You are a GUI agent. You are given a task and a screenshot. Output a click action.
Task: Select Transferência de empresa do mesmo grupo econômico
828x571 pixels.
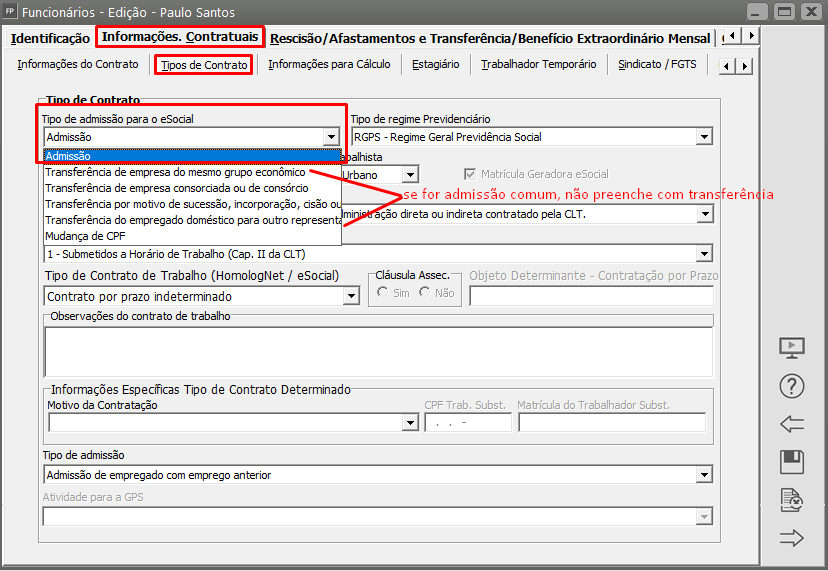click(x=193, y=172)
